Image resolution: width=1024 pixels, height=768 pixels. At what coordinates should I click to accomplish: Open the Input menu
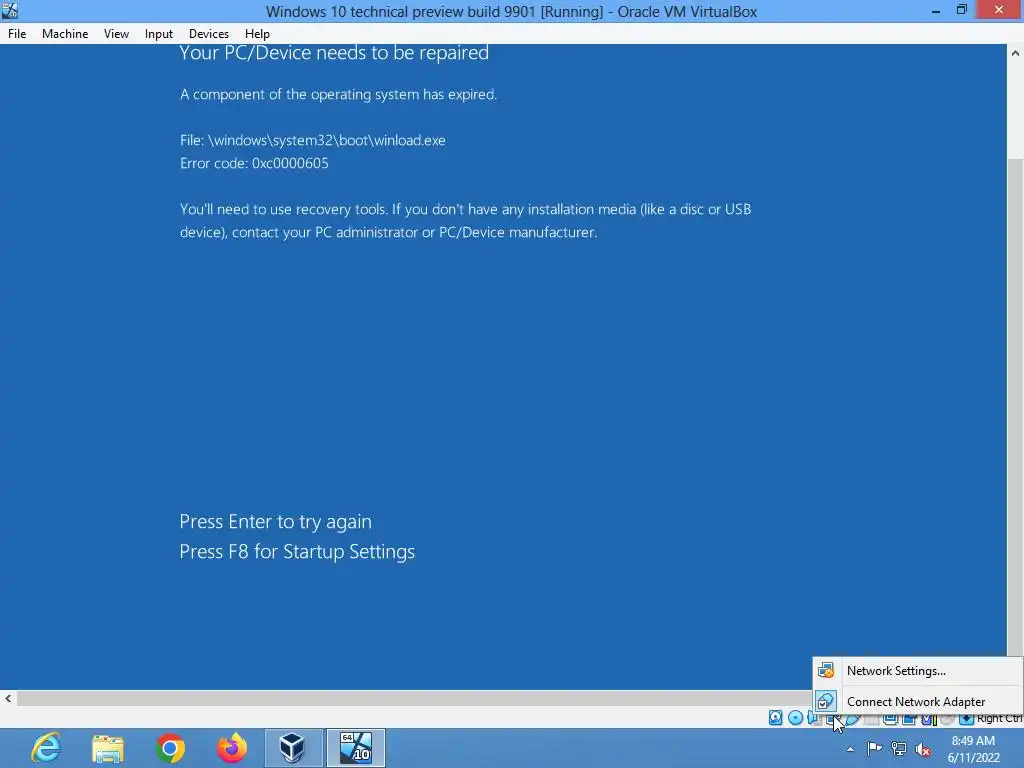coord(159,34)
